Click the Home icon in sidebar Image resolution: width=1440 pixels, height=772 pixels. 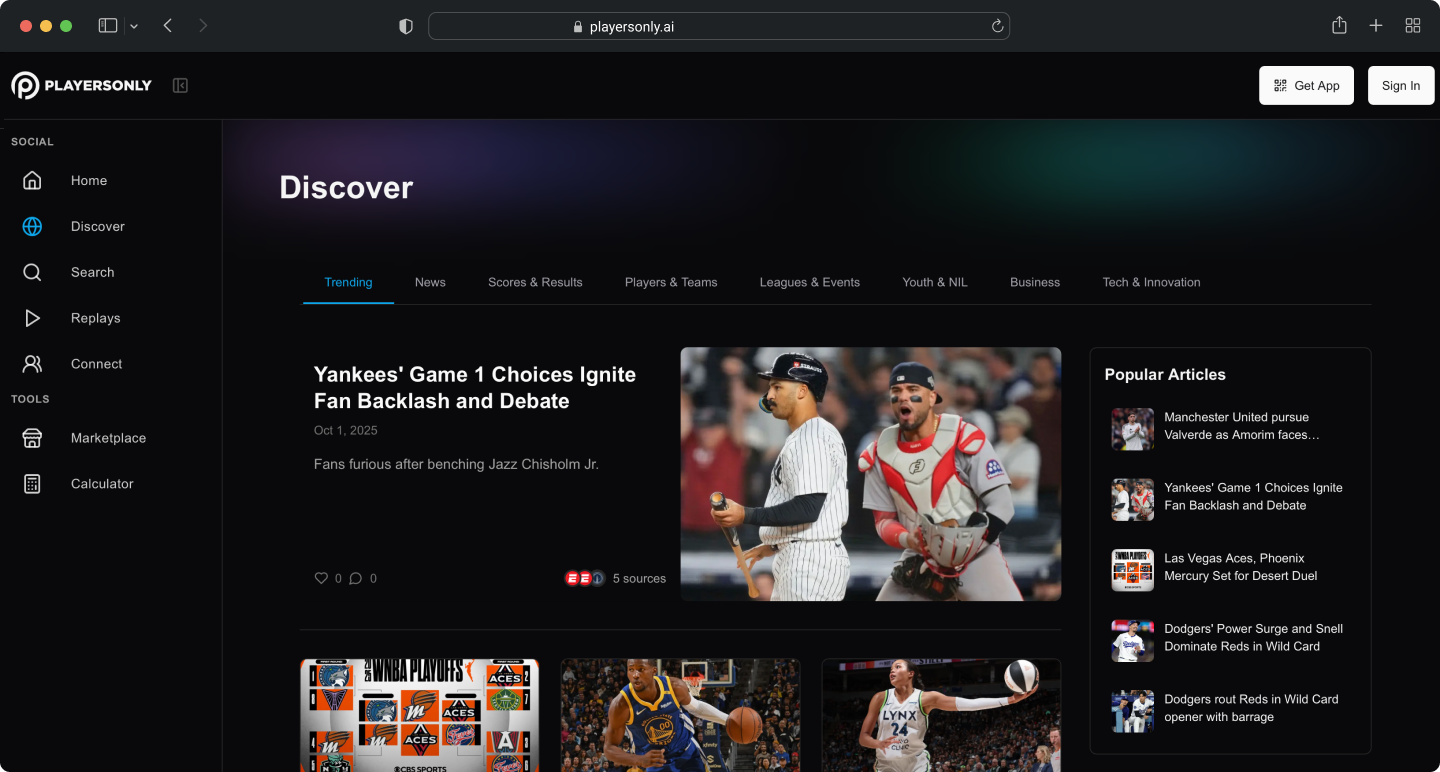click(32, 181)
